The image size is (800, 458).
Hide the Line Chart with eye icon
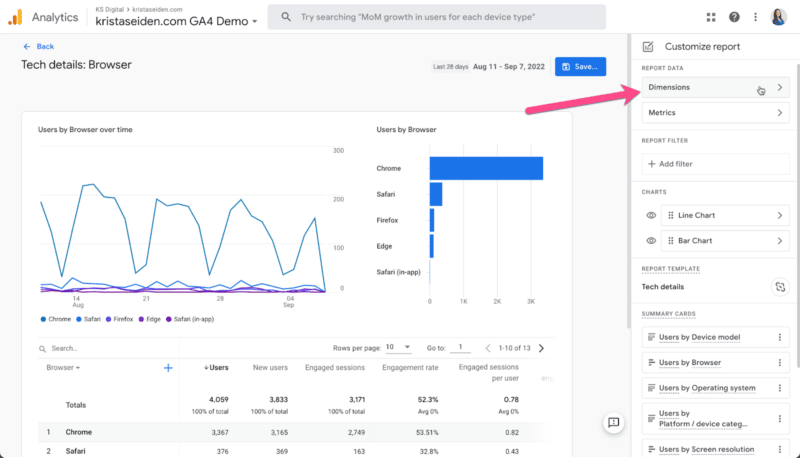click(x=651, y=215)
